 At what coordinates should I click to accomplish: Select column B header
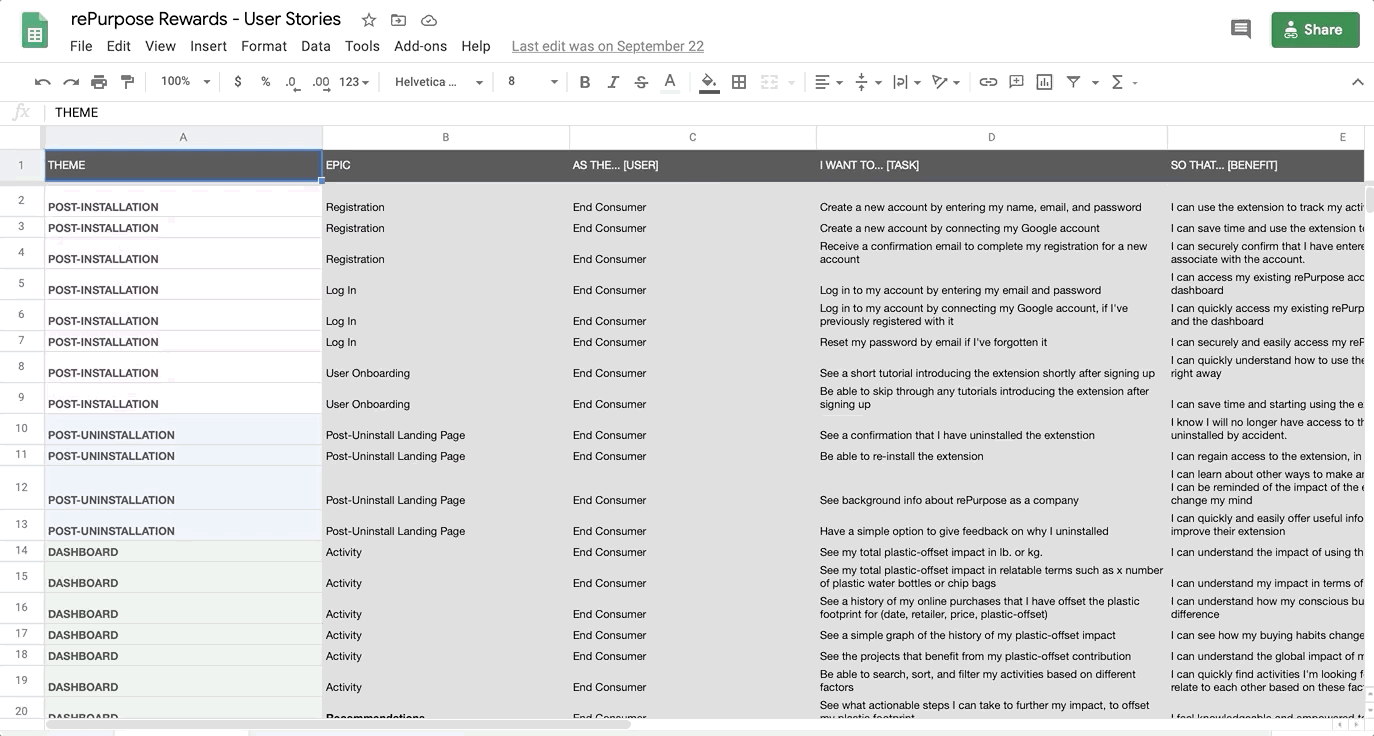click(446, 137)
